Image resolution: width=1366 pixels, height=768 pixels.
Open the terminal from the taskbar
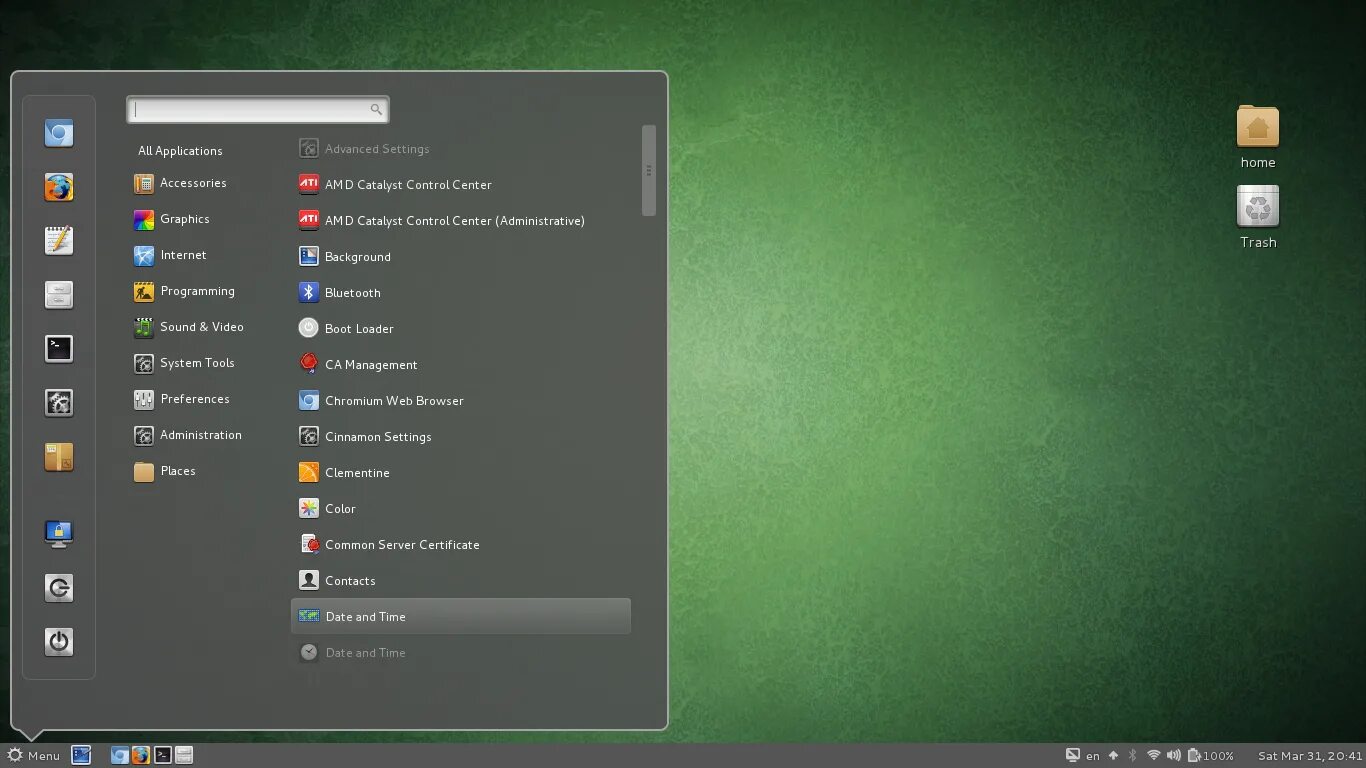[x=162, y=755]
